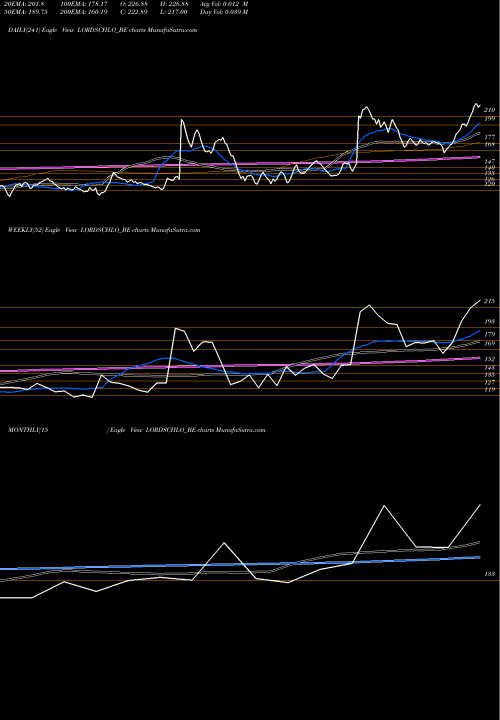This screenshot has height=720, width=500.
Task: Click the 168 price label on daily chart
Action: click(x=489, y=145)
